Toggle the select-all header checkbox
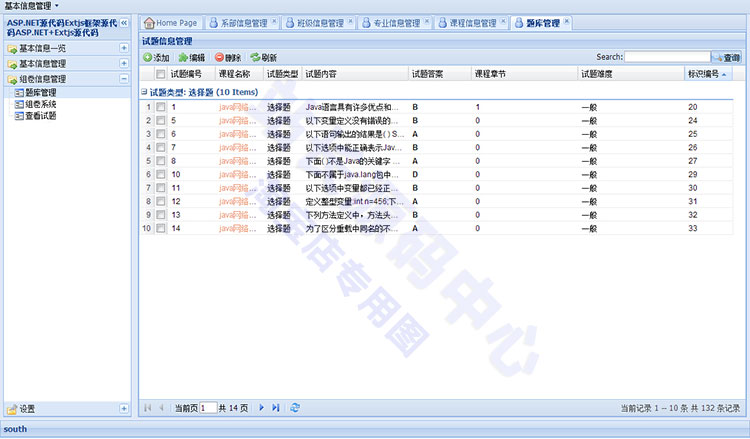 (160, 74)
